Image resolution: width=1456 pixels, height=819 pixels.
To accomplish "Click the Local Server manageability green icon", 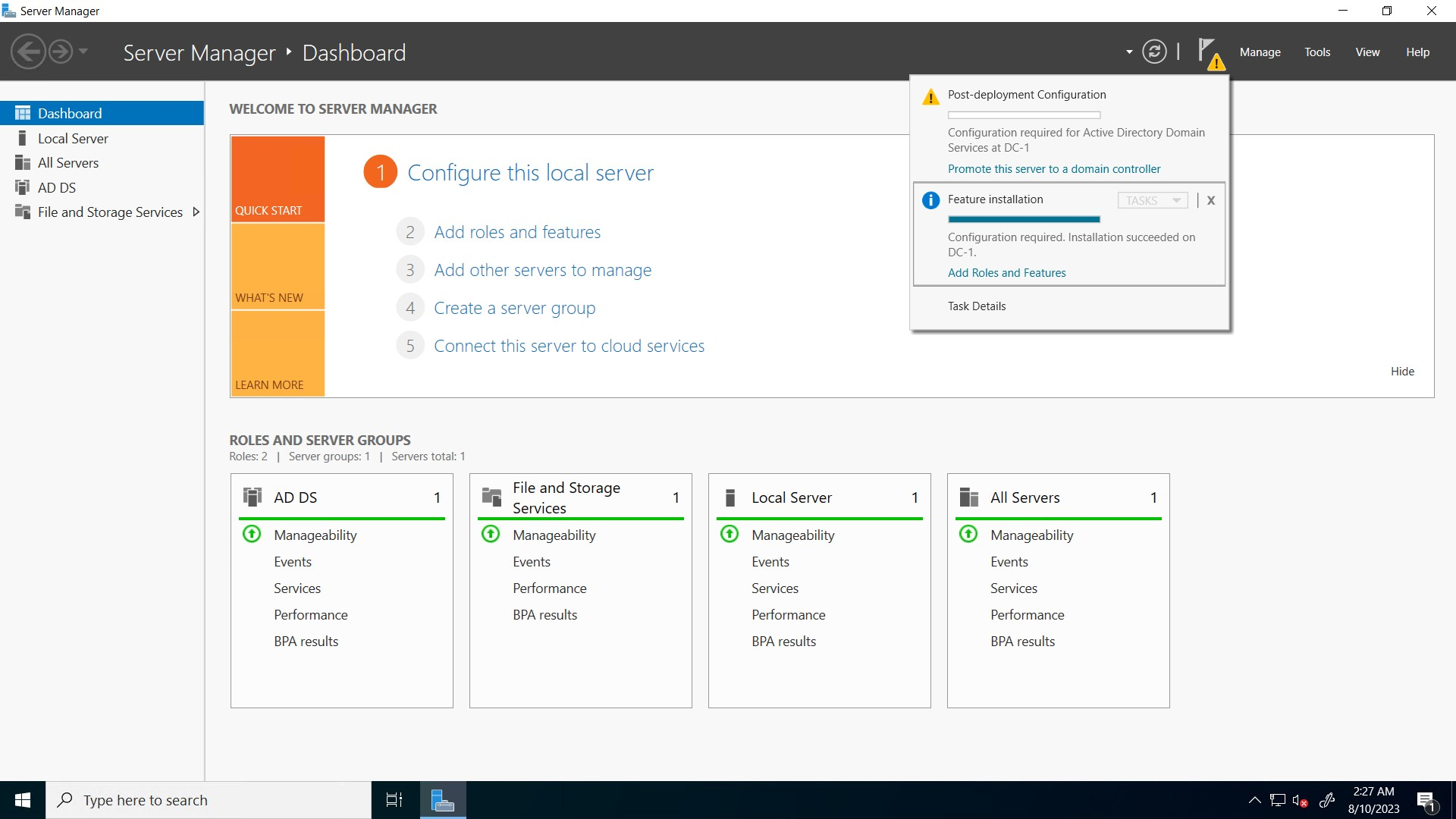I will click(730, 534).
